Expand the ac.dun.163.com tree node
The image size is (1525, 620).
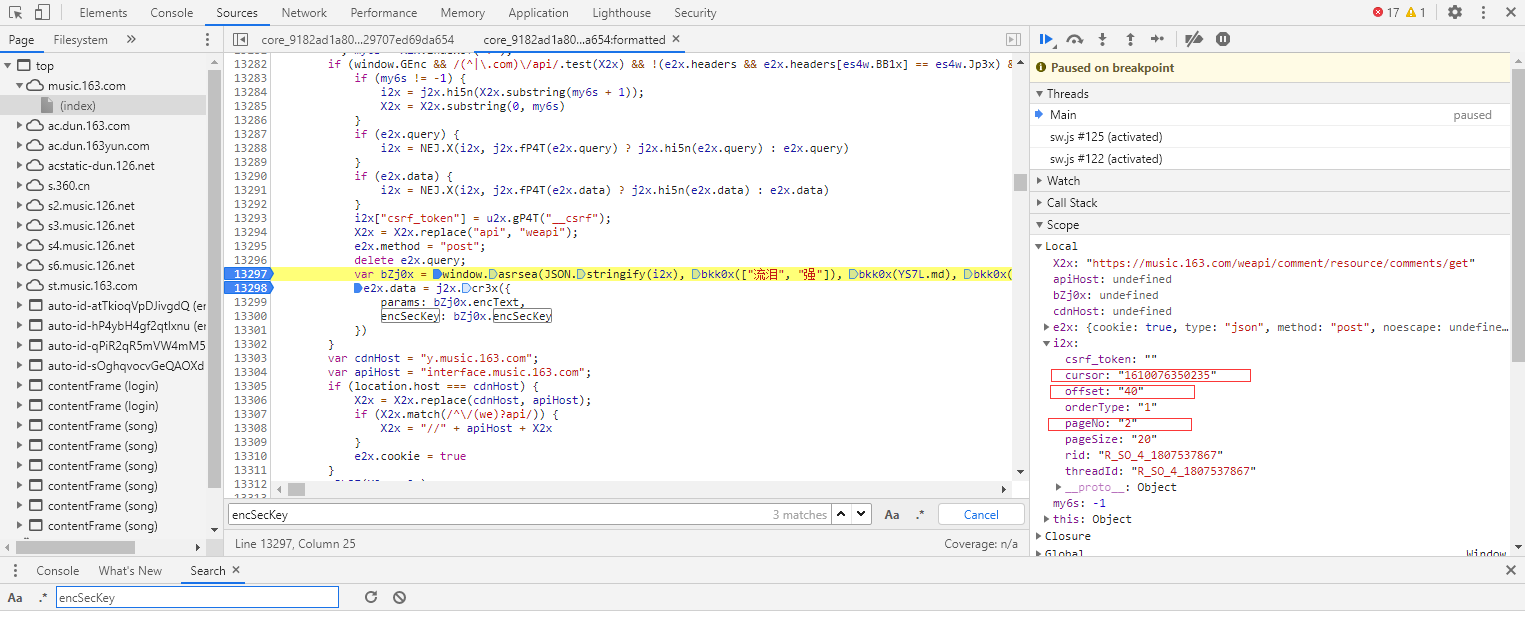pos(20,126)
